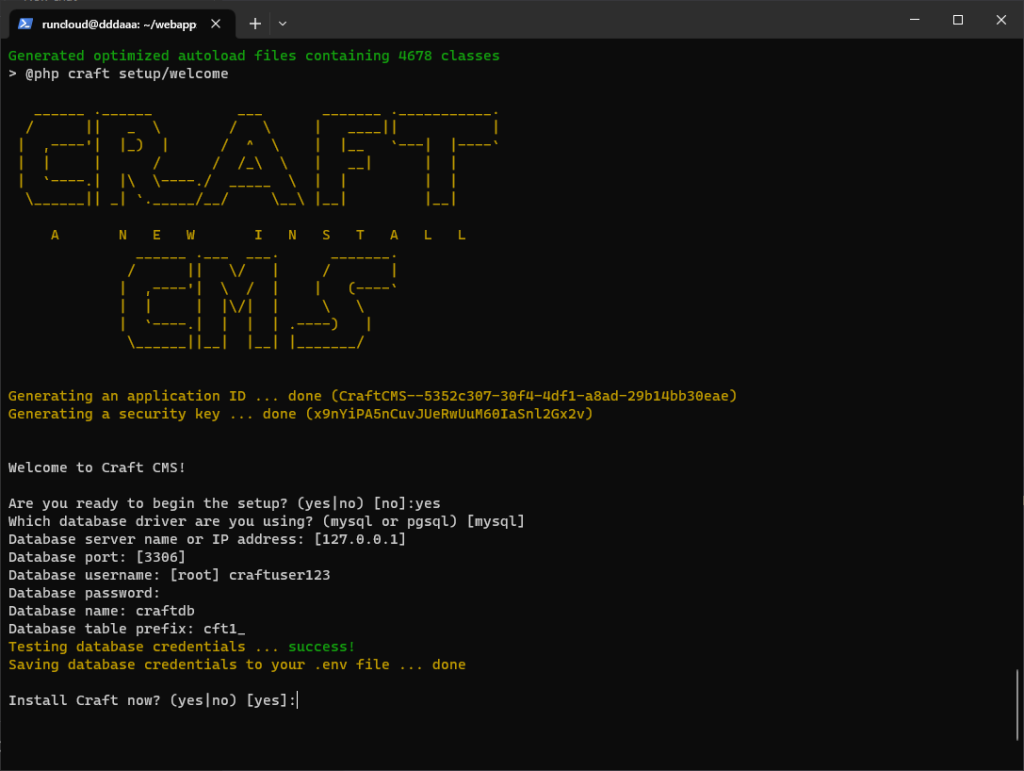Screen dimensions: 1024x771
Task: Minimize the terminal window
Action: [914, 20]
